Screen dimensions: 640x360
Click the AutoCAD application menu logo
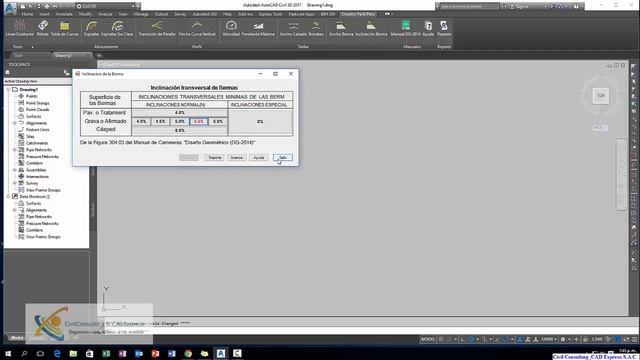(x=10, y=7)
